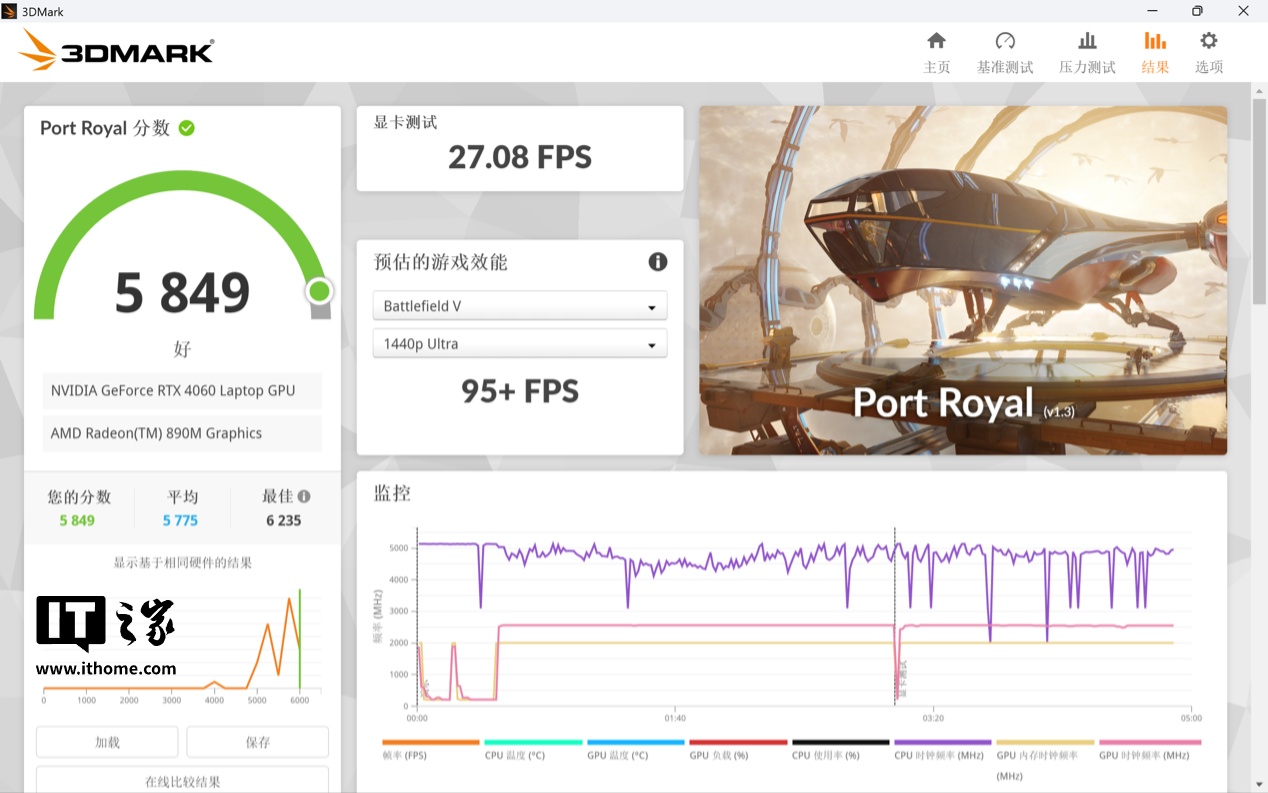Click the green check next to Port Royal 分数

(x=186, y=128)
